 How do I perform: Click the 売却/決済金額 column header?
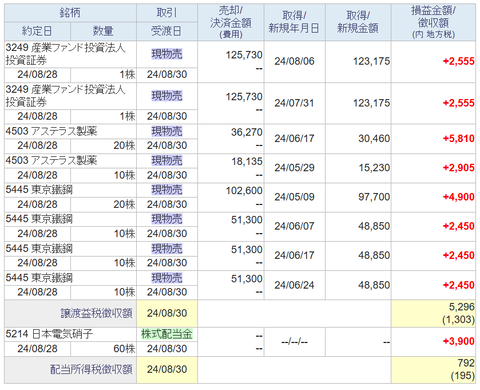(231, 22)
